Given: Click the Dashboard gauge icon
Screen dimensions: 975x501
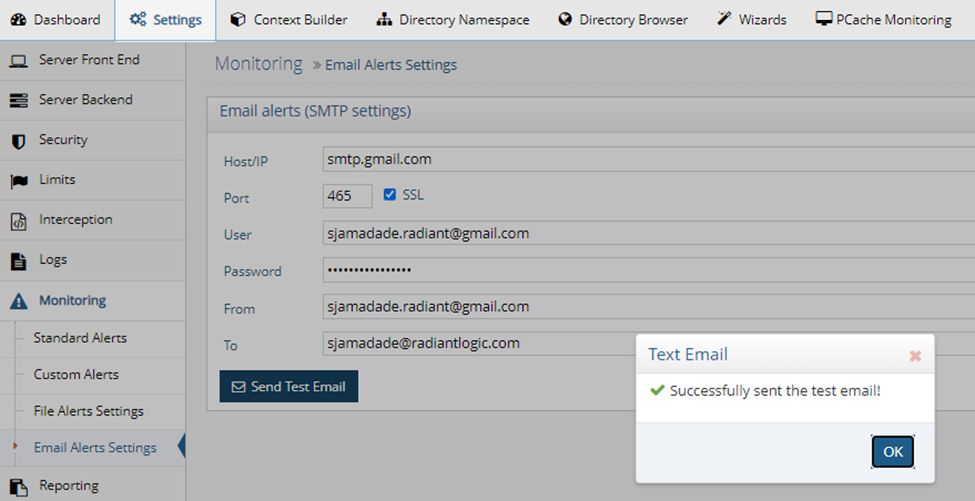Looking at the screenshot, I should tap(19, 20).
